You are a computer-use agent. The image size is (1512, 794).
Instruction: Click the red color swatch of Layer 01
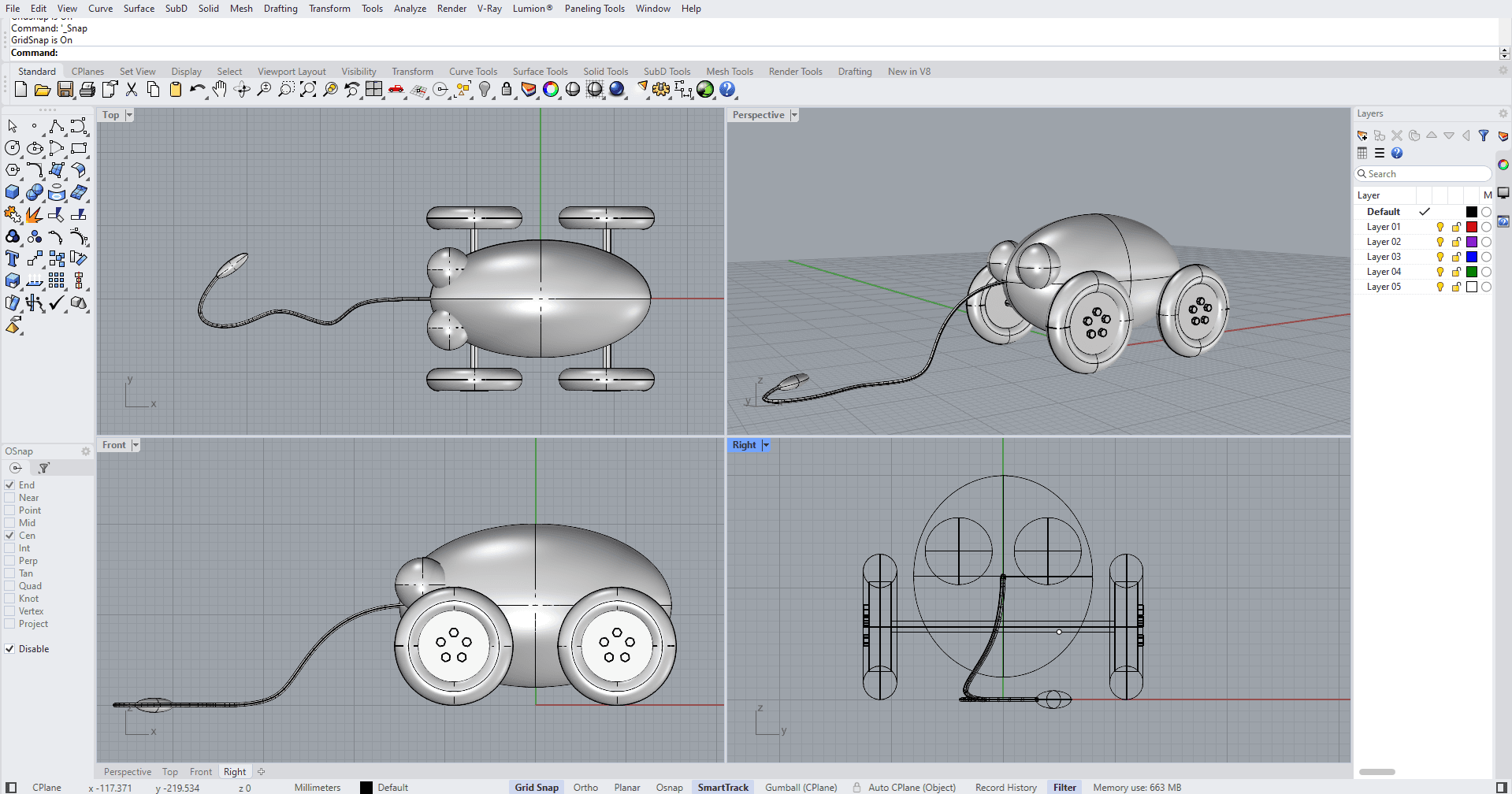[x=1471, y=227]
